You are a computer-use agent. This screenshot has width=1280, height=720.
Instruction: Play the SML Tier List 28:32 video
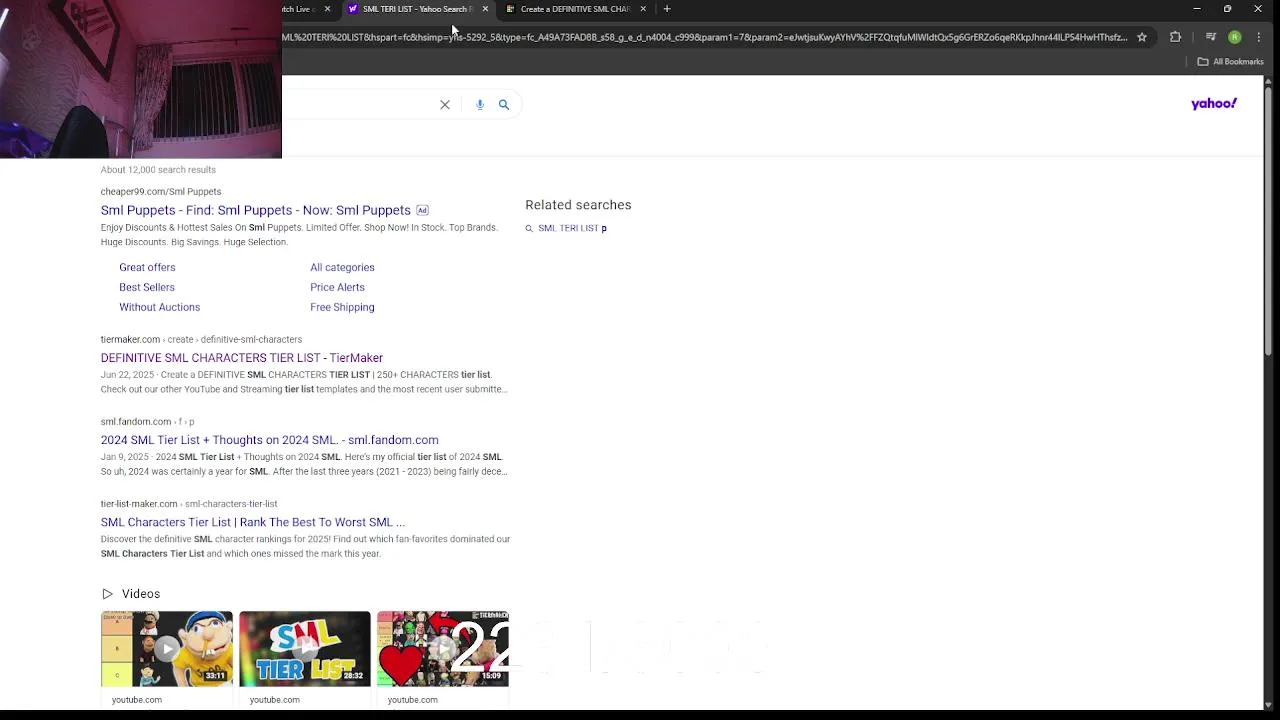point(305,649)
